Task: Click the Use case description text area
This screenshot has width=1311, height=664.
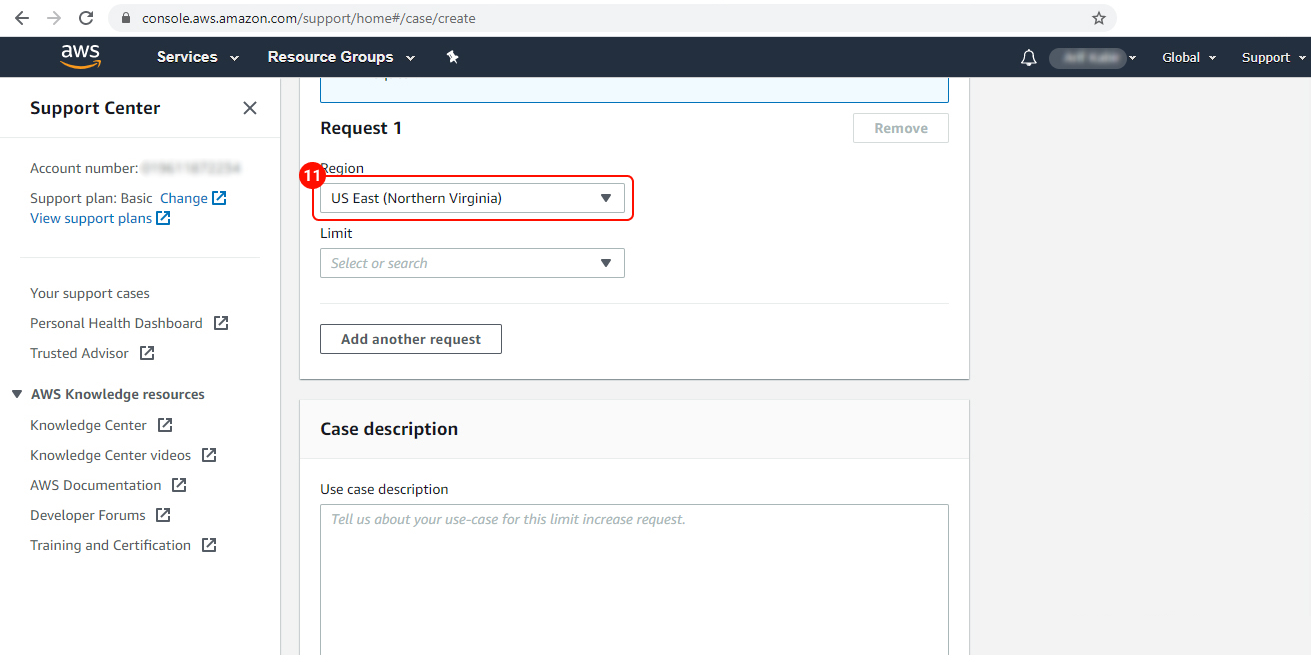Action: tap(634, 580)
